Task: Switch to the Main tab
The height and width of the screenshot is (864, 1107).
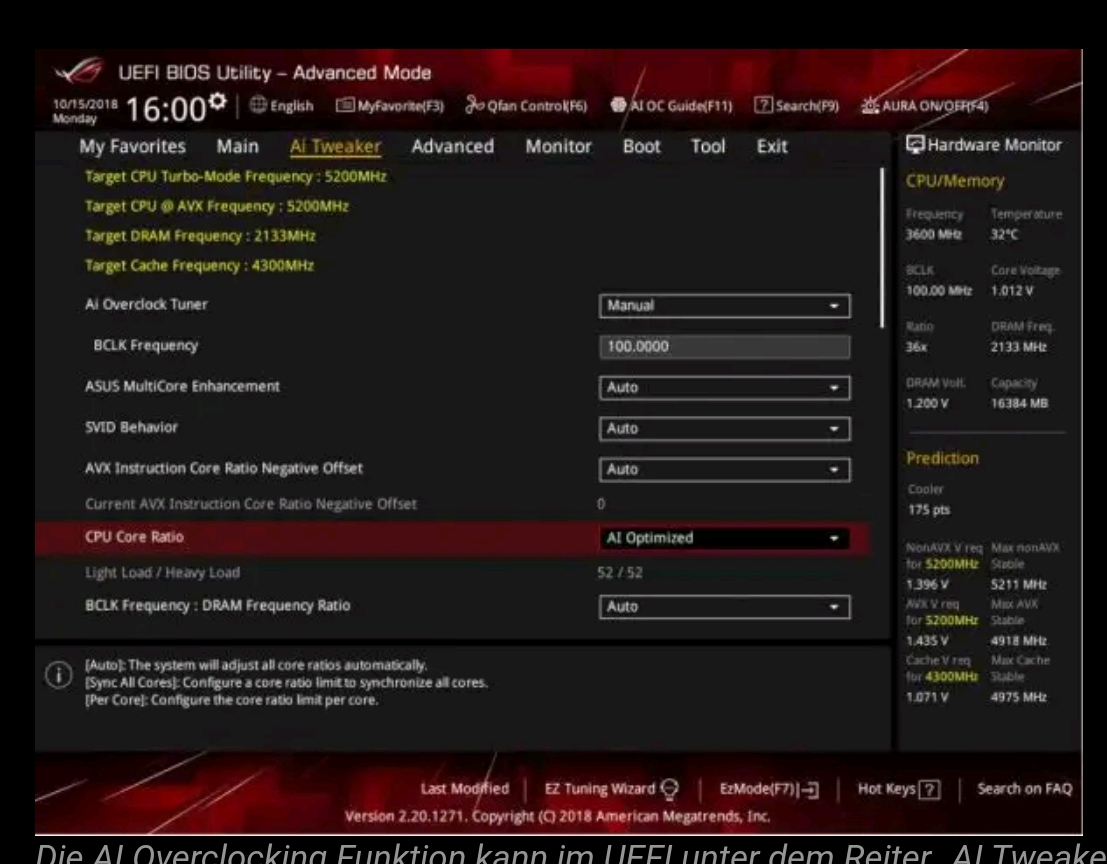Action: coord(237,146)
